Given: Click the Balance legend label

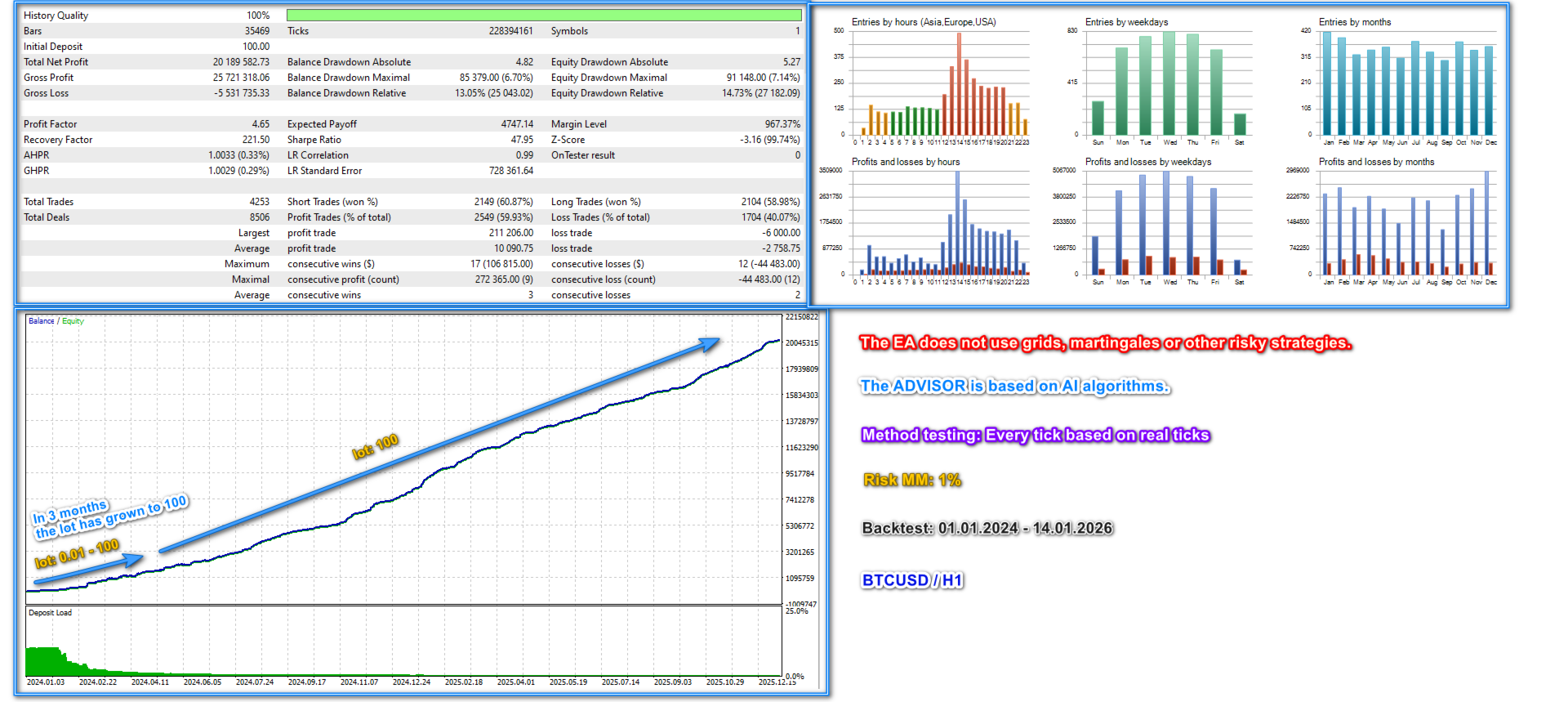Looking at the screenshot, I should pos(41,321).
